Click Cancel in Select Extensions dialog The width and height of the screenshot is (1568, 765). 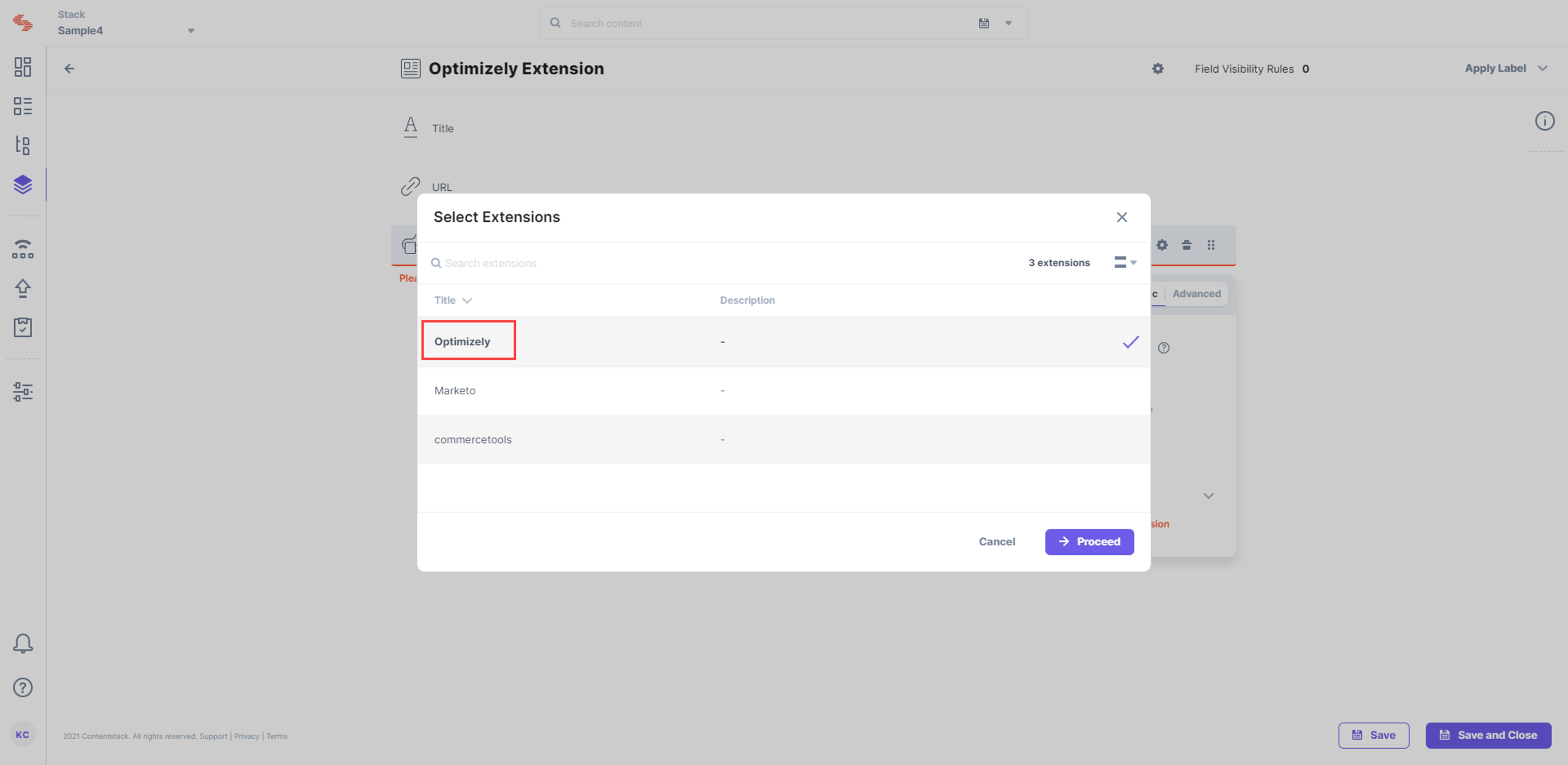[x=996, y=542]
